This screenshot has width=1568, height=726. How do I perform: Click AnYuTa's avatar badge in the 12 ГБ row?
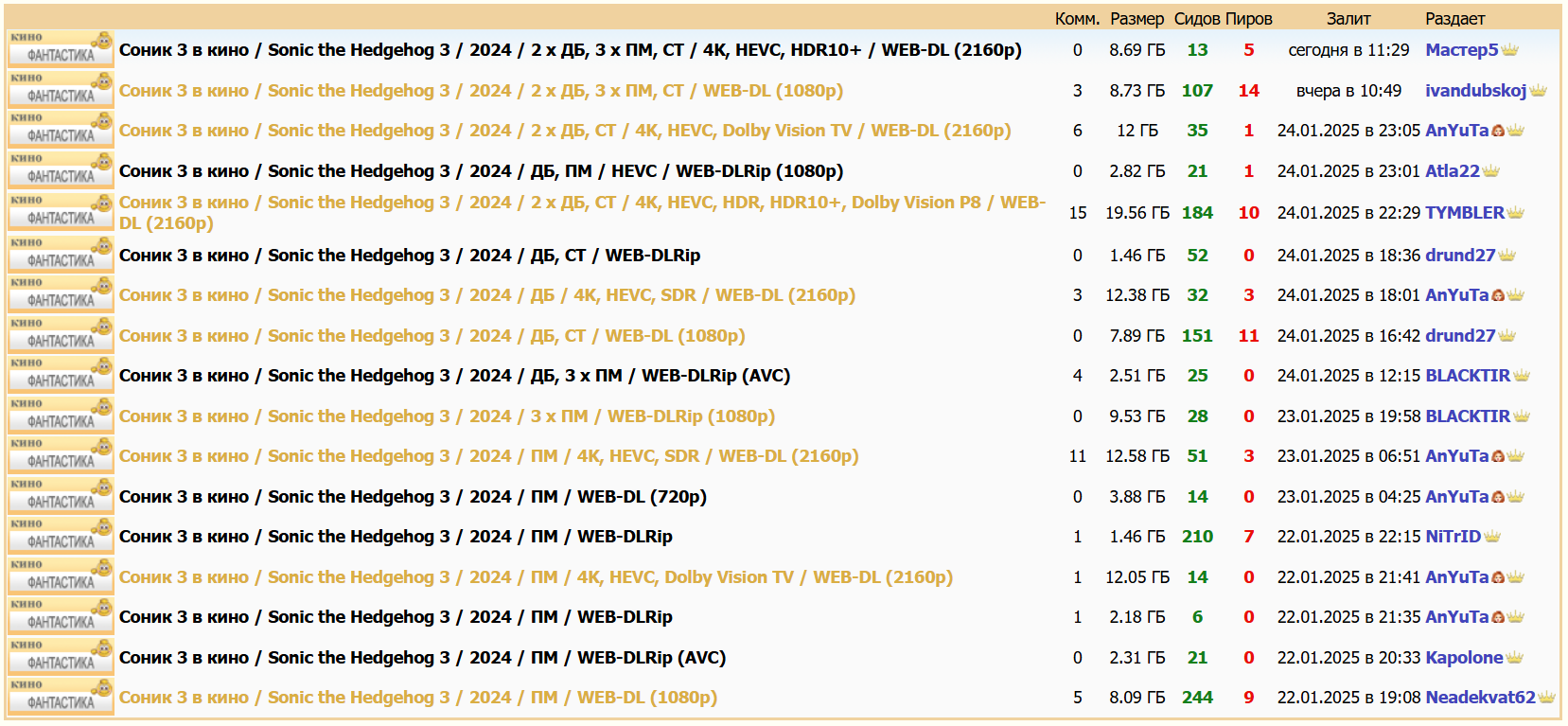1498,131
